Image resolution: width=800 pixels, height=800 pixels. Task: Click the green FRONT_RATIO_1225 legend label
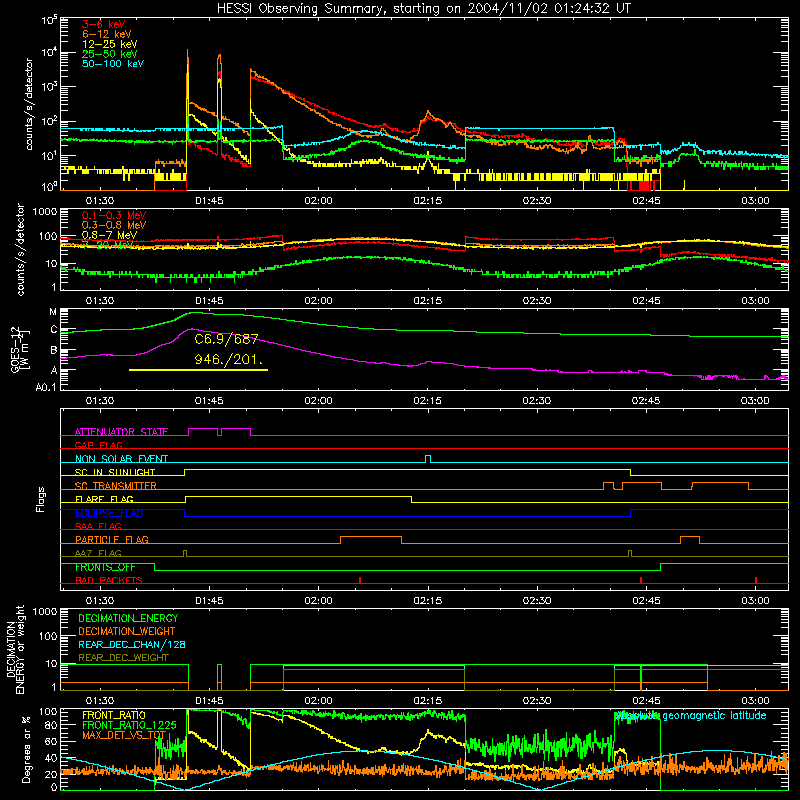click(129, 725)
